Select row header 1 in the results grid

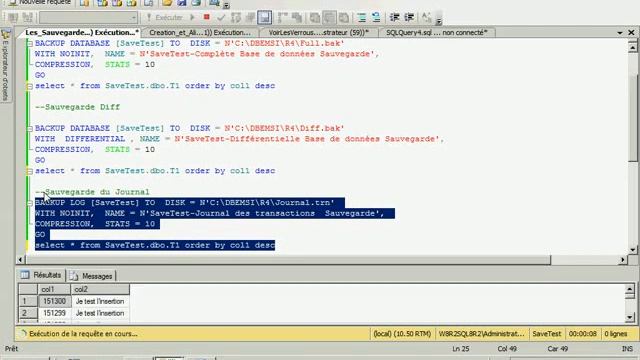click(x=28, y=301)
